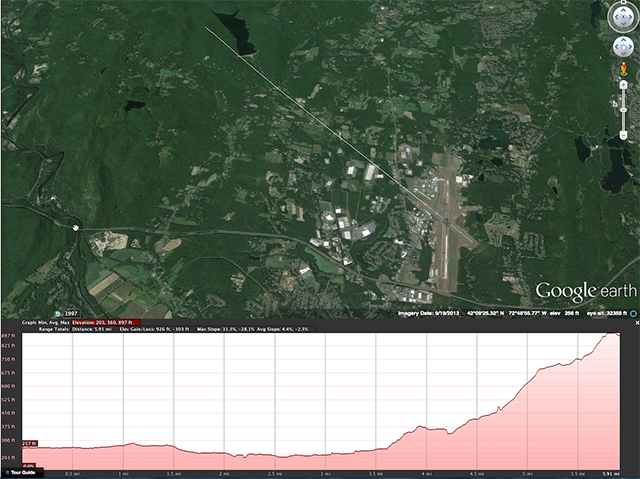Click the Elev Gain/Loss 926 ft value

[156, 329]
